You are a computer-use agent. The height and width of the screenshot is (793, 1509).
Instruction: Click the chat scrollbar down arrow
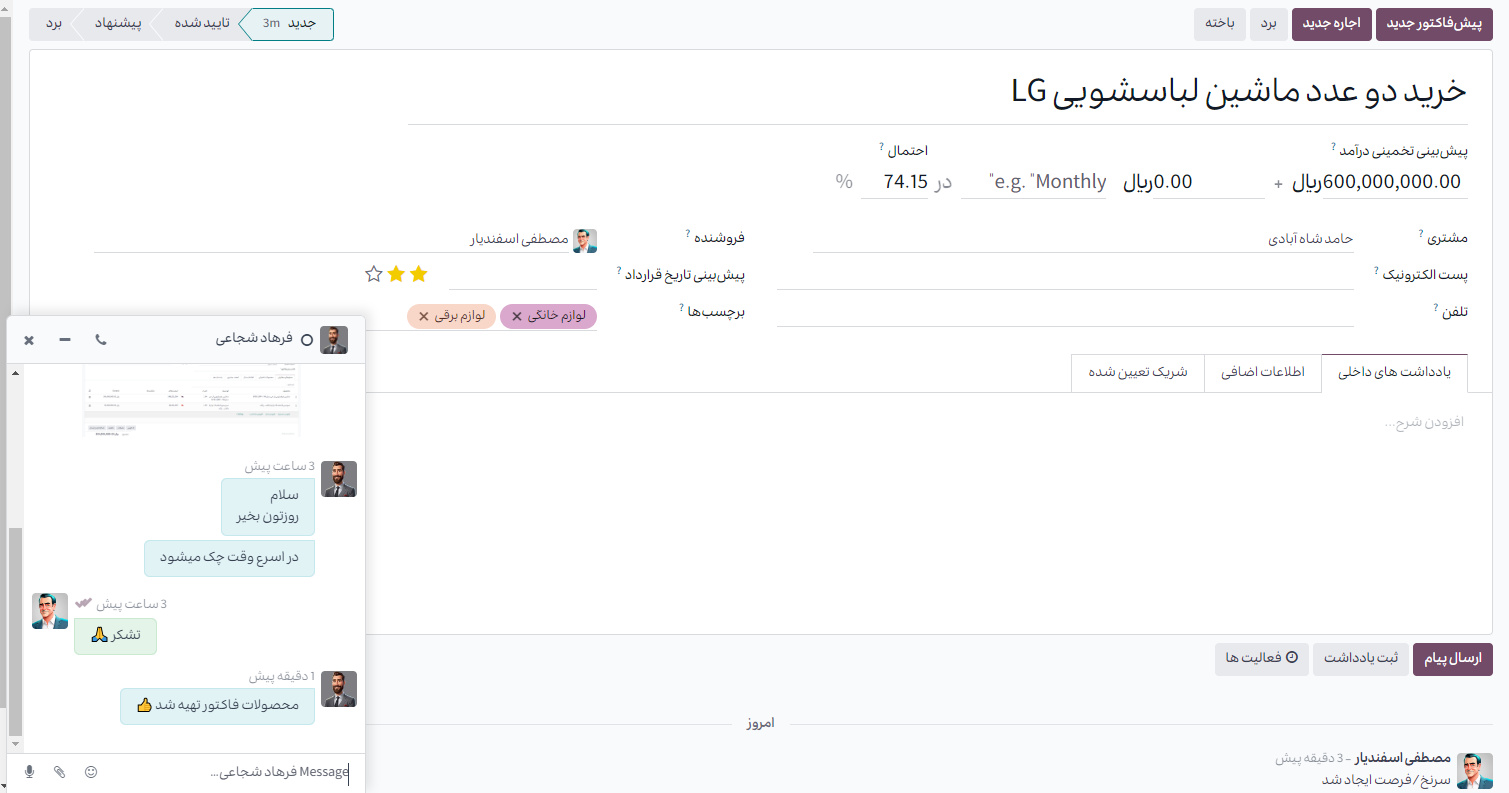coord(14,745)
